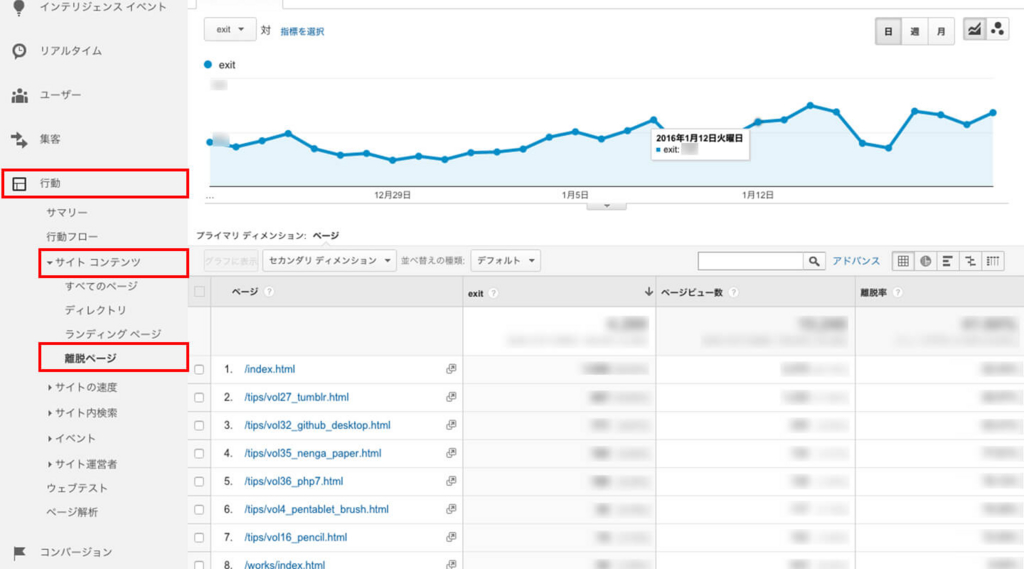Viewport: 1024px width, 569px height.
Task: Open 離脱ページ in the sidebar
Action: tap(90, 358)
